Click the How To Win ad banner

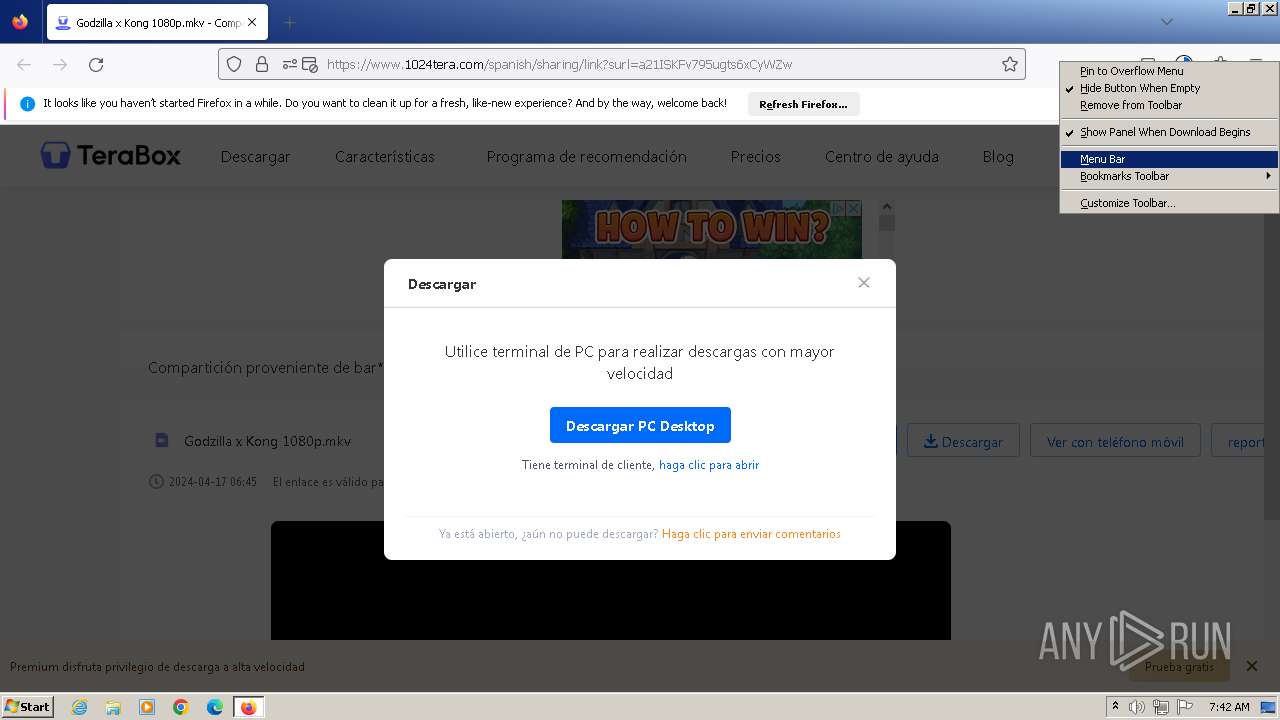click(711, 228)
